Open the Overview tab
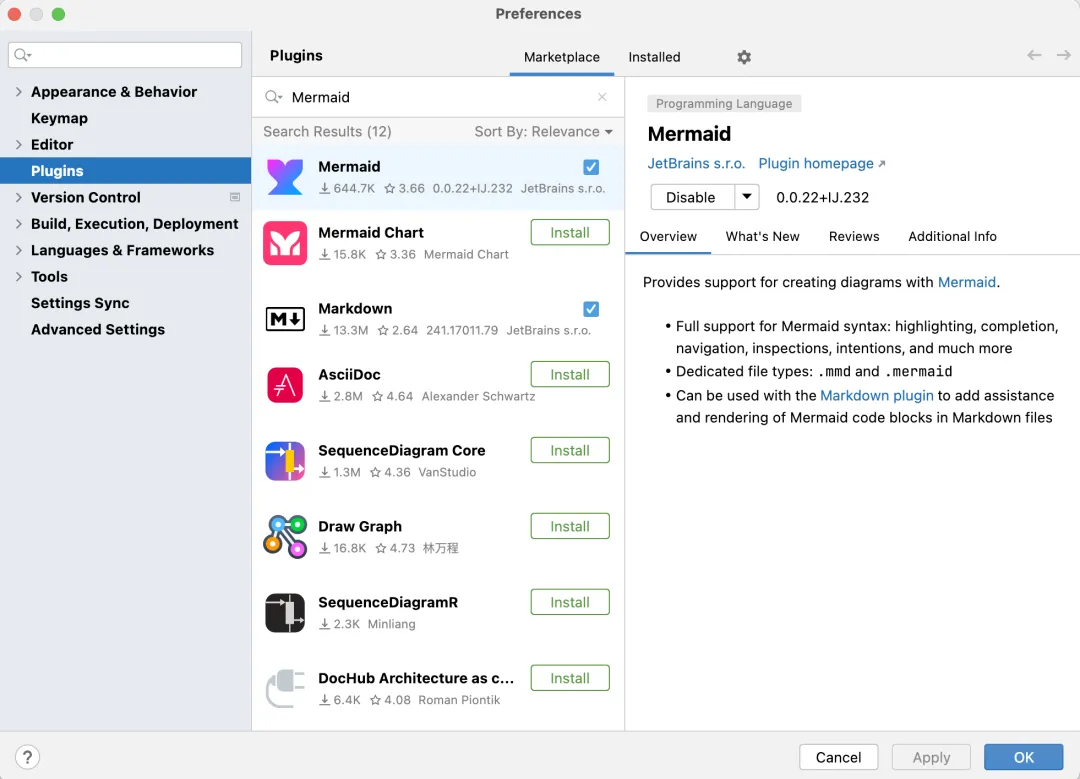The height and width of the screenshot is (779, 1080). [x=668, y=236]
